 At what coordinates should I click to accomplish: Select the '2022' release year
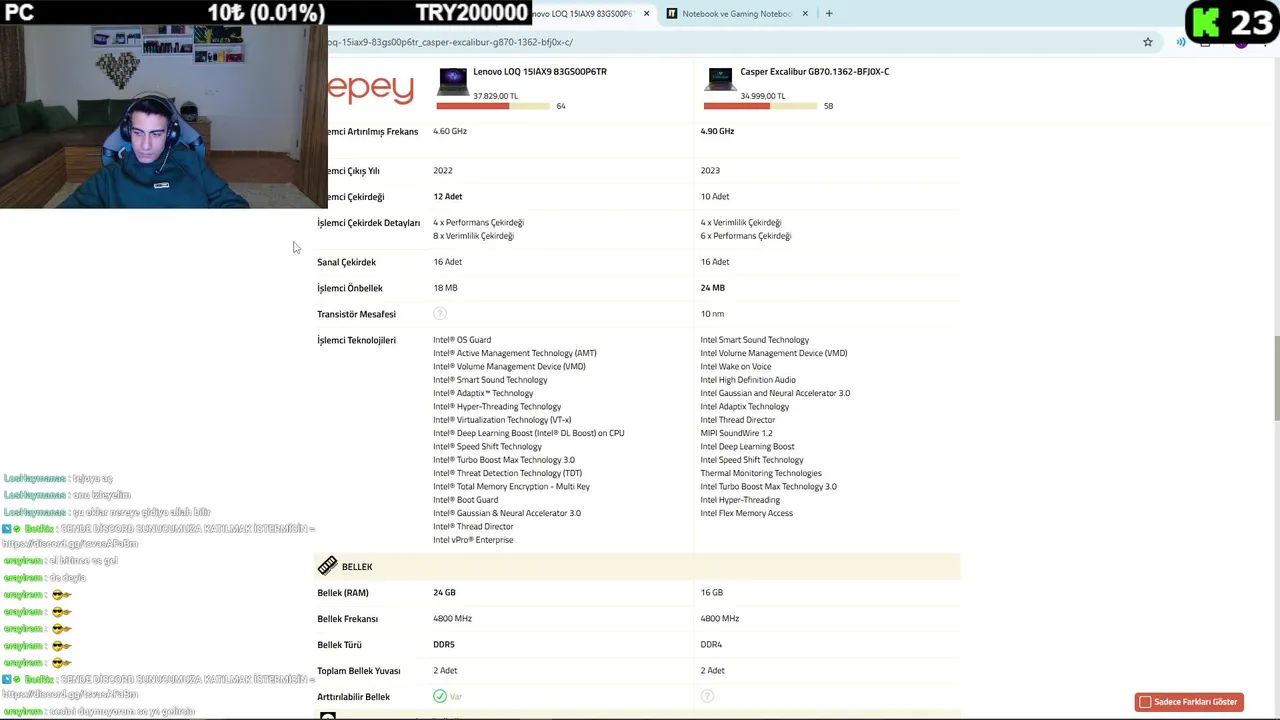[443, 171]
